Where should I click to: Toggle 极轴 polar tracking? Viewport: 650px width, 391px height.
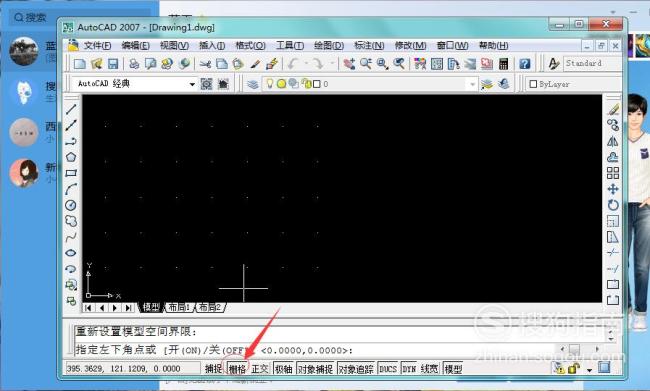[284, 369]
